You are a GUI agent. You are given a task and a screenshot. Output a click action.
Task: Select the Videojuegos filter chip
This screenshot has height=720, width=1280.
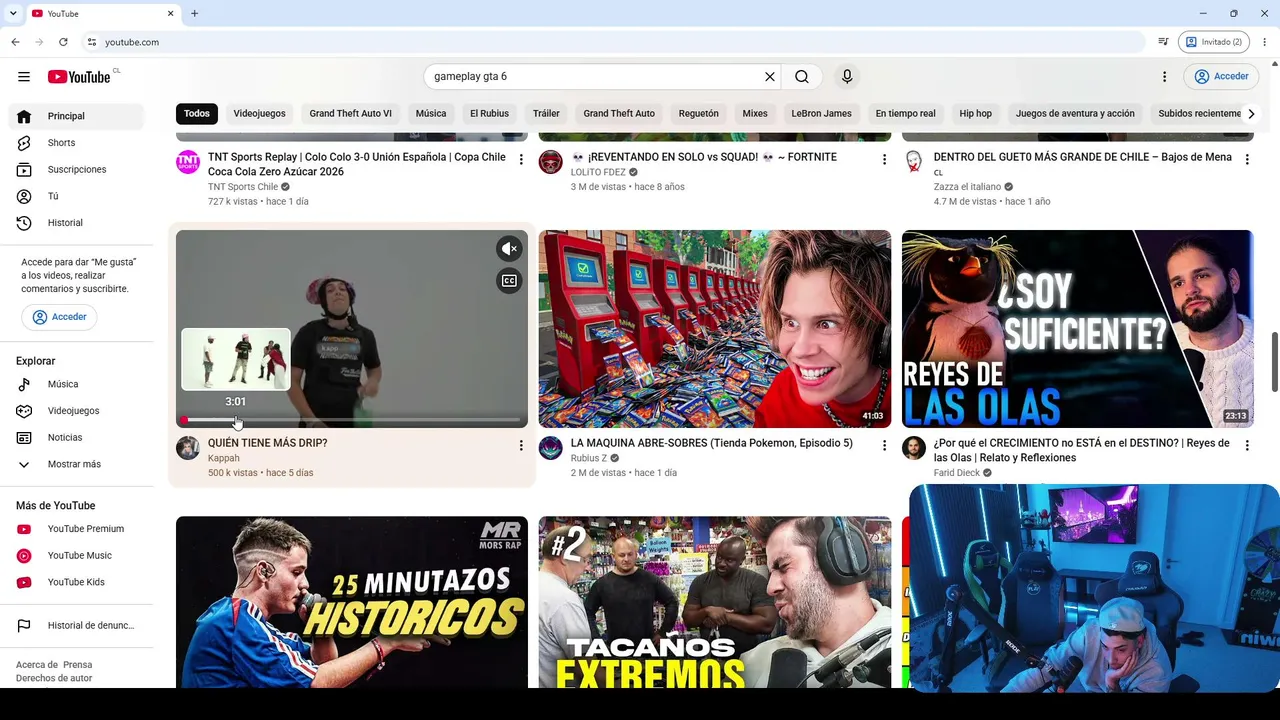(259, 114)
